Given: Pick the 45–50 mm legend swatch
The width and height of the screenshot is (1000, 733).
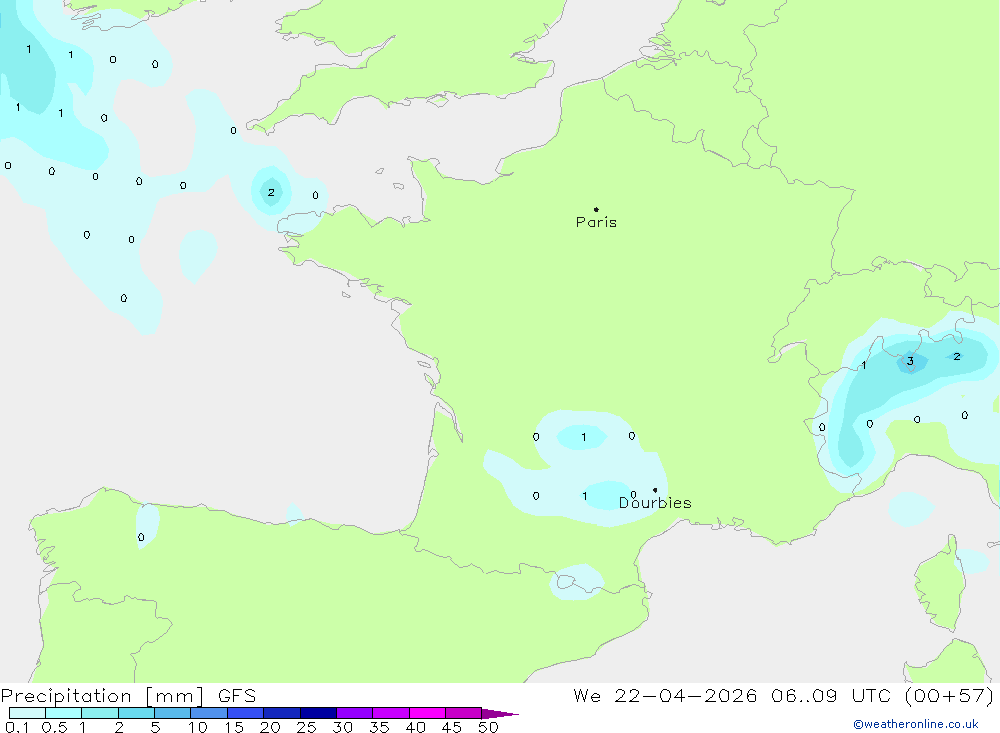Looking at the screenshot, I should tap(464, 713).
